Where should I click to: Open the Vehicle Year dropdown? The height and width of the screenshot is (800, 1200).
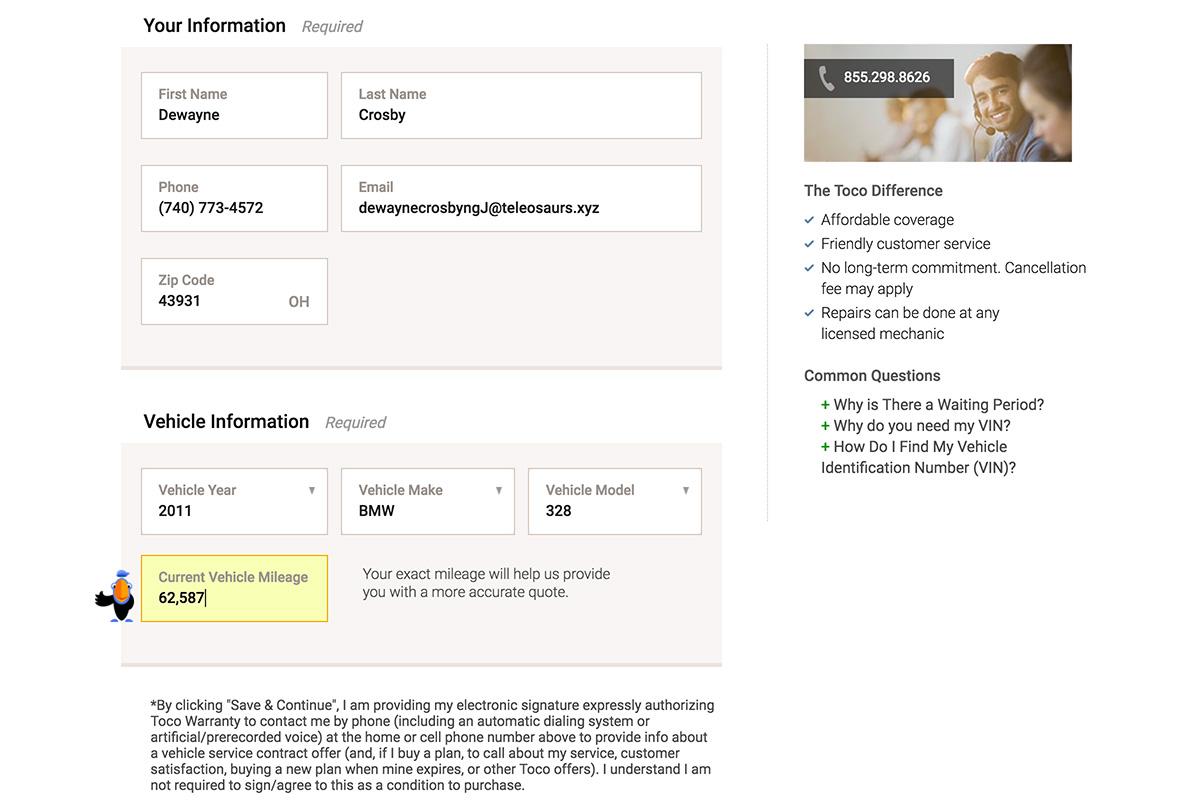coord(234,501)
